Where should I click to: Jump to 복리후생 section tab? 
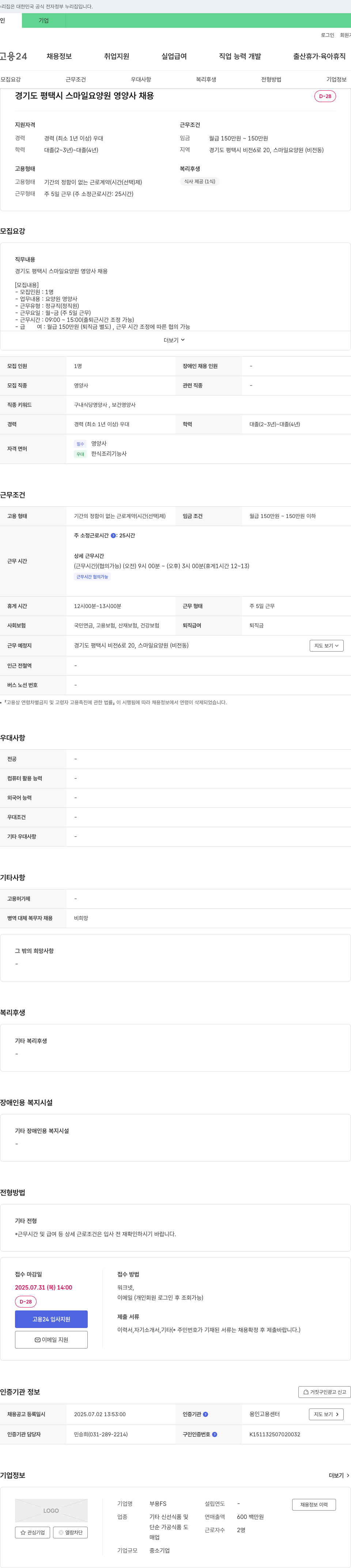[205, 80]
